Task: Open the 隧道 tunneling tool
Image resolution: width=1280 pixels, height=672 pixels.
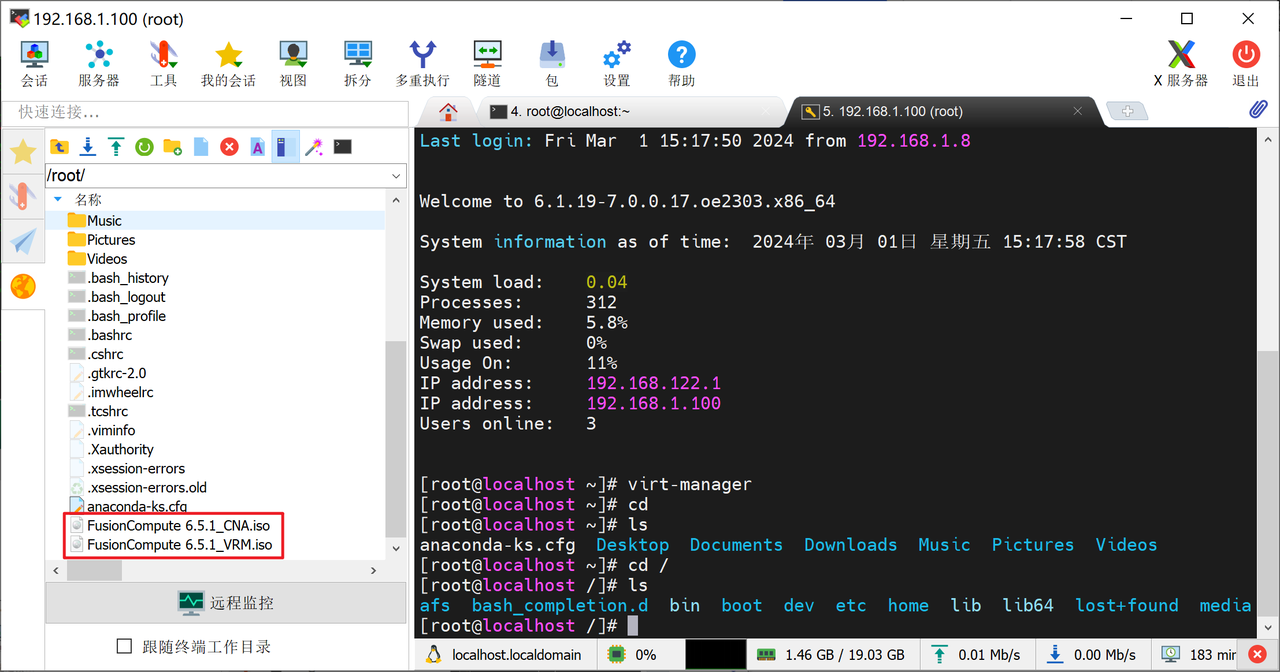Action: pyautogui.click(x=487, y=63)
